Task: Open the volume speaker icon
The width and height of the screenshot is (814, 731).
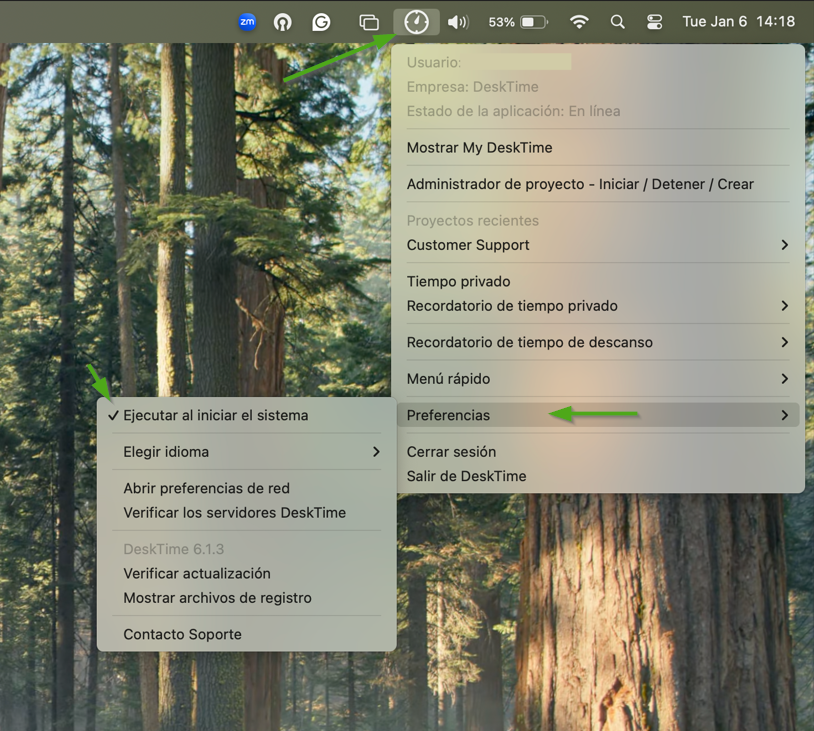Action: [x=458, y=22]
